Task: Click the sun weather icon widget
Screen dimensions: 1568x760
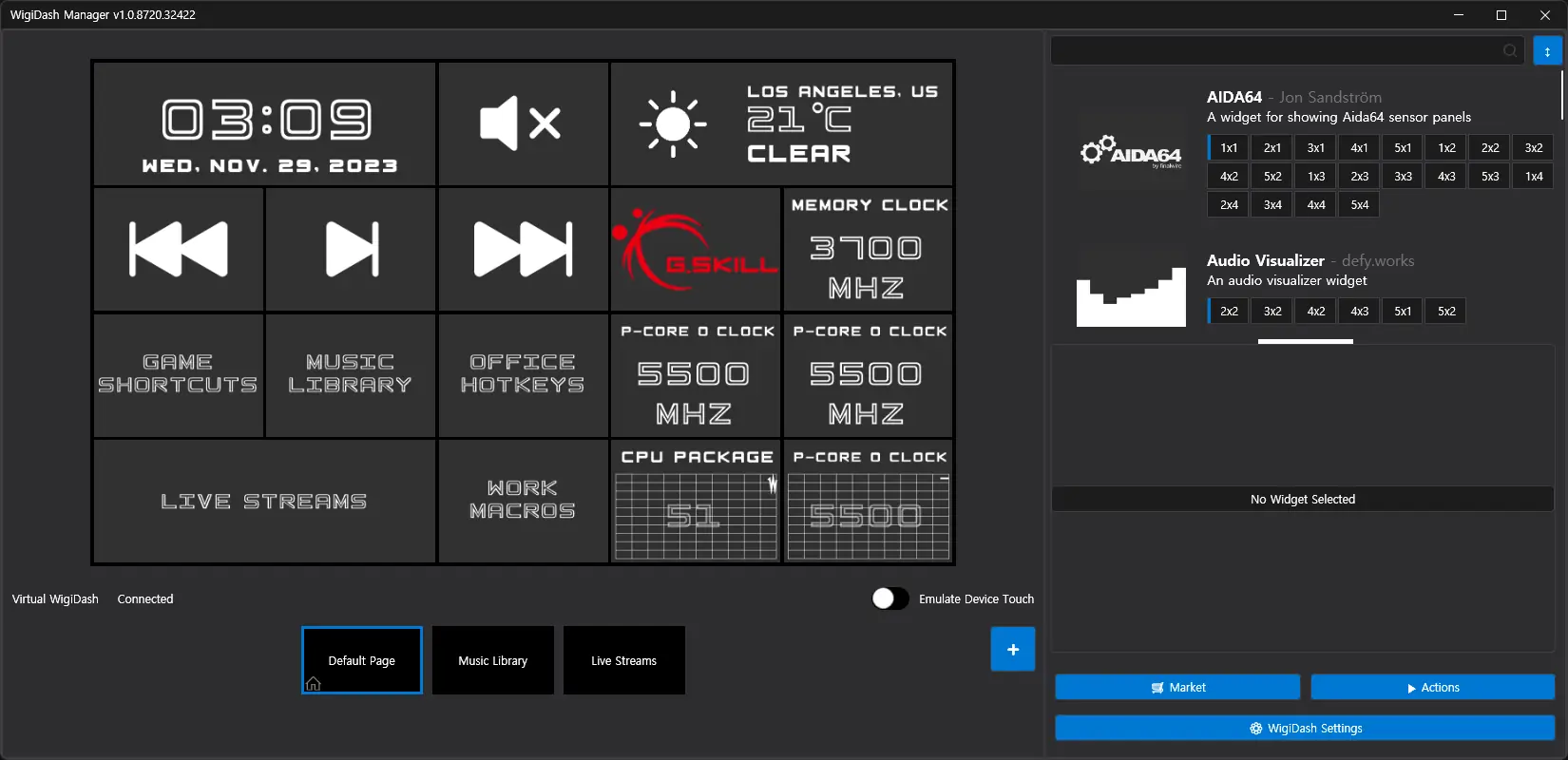Action: pos(673,124)
